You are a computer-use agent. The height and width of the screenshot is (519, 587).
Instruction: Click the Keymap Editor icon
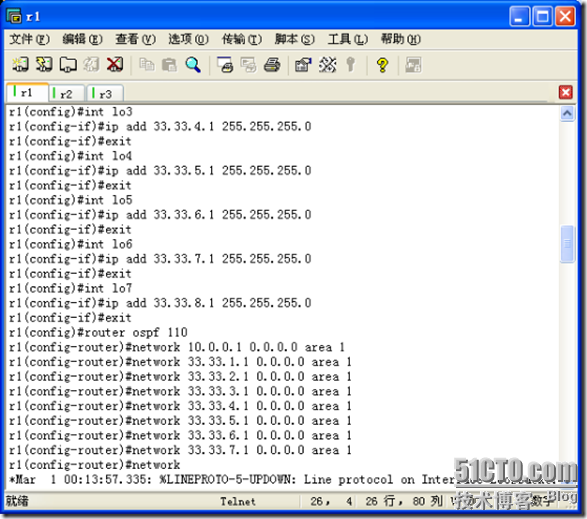pos(328,65)
